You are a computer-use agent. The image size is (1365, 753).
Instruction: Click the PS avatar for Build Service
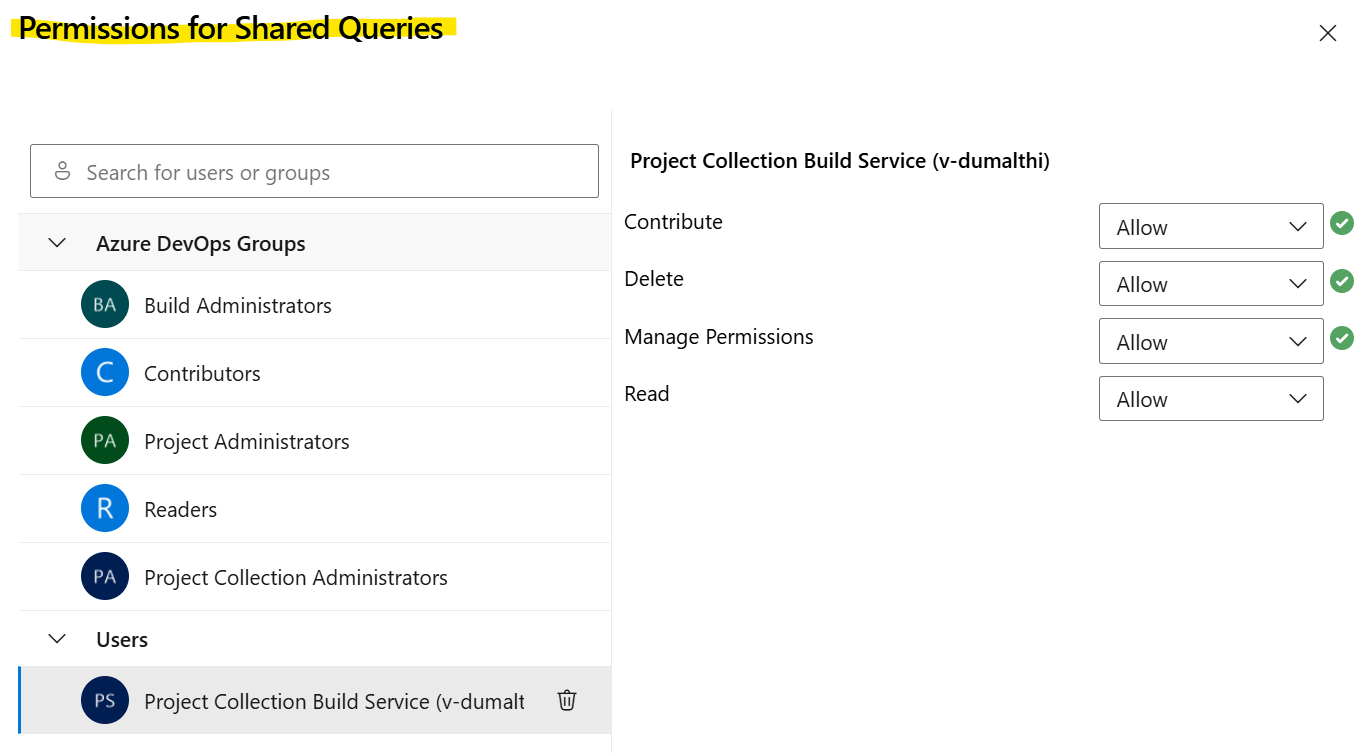coord(105,701)
